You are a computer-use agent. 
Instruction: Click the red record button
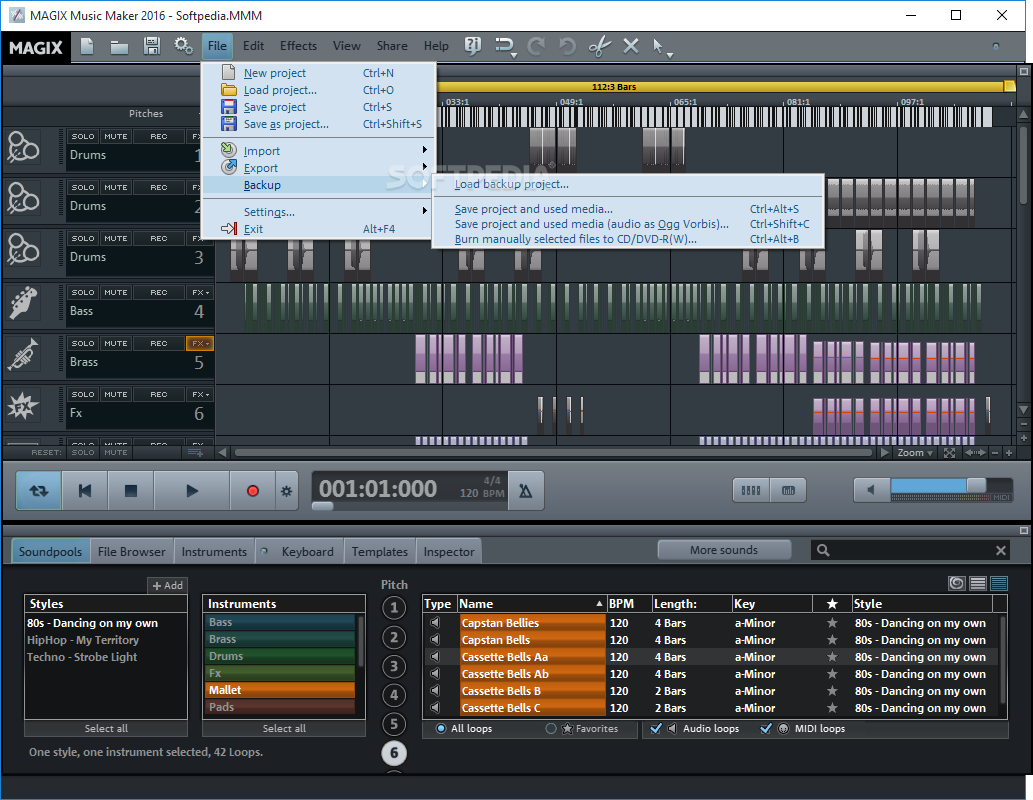[x=252, y=491]
